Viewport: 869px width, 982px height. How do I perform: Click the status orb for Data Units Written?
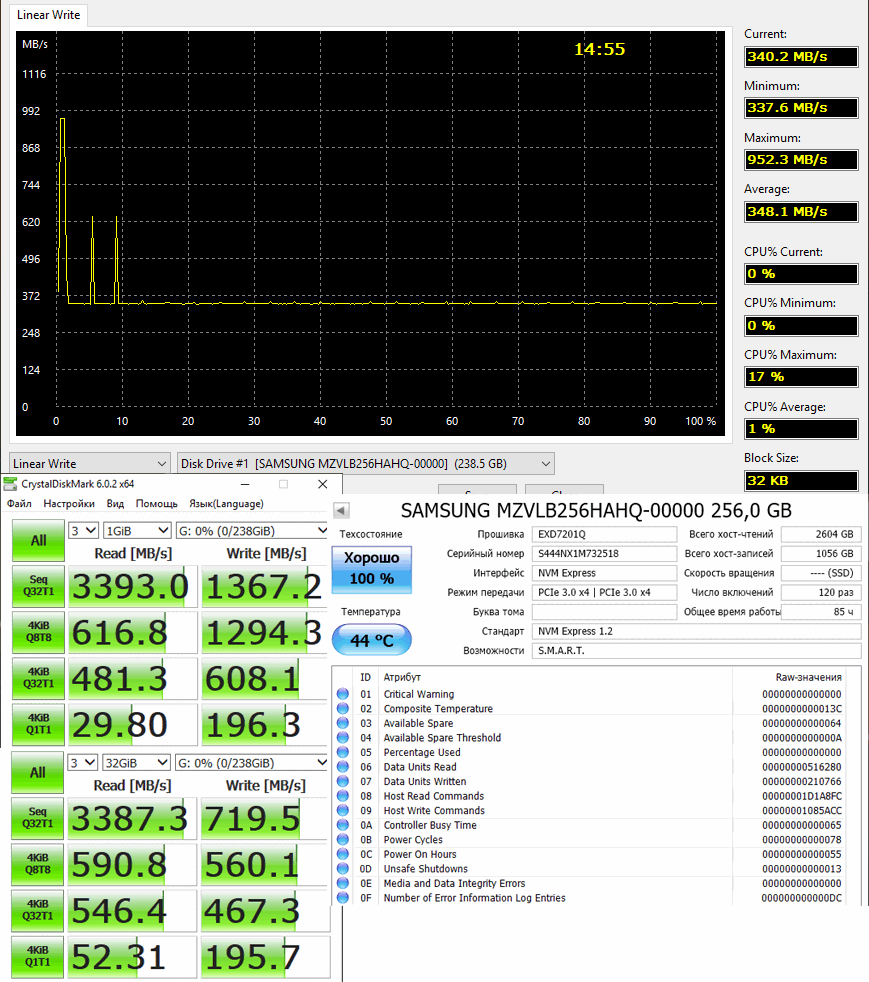click(x=342, y=781)
